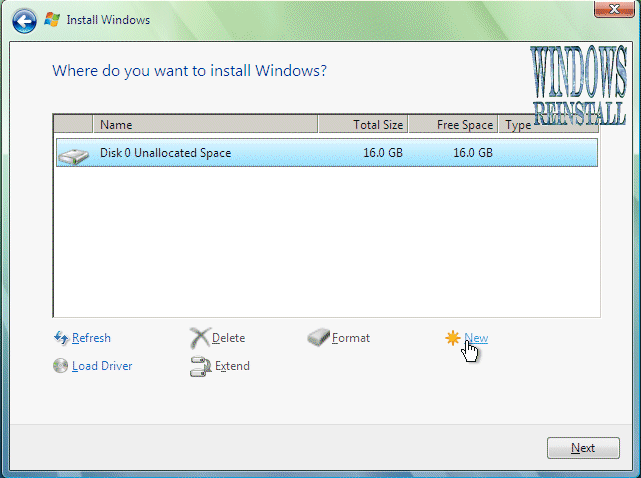
Task: Click the Extend partition icon
Action: point(200,366)
